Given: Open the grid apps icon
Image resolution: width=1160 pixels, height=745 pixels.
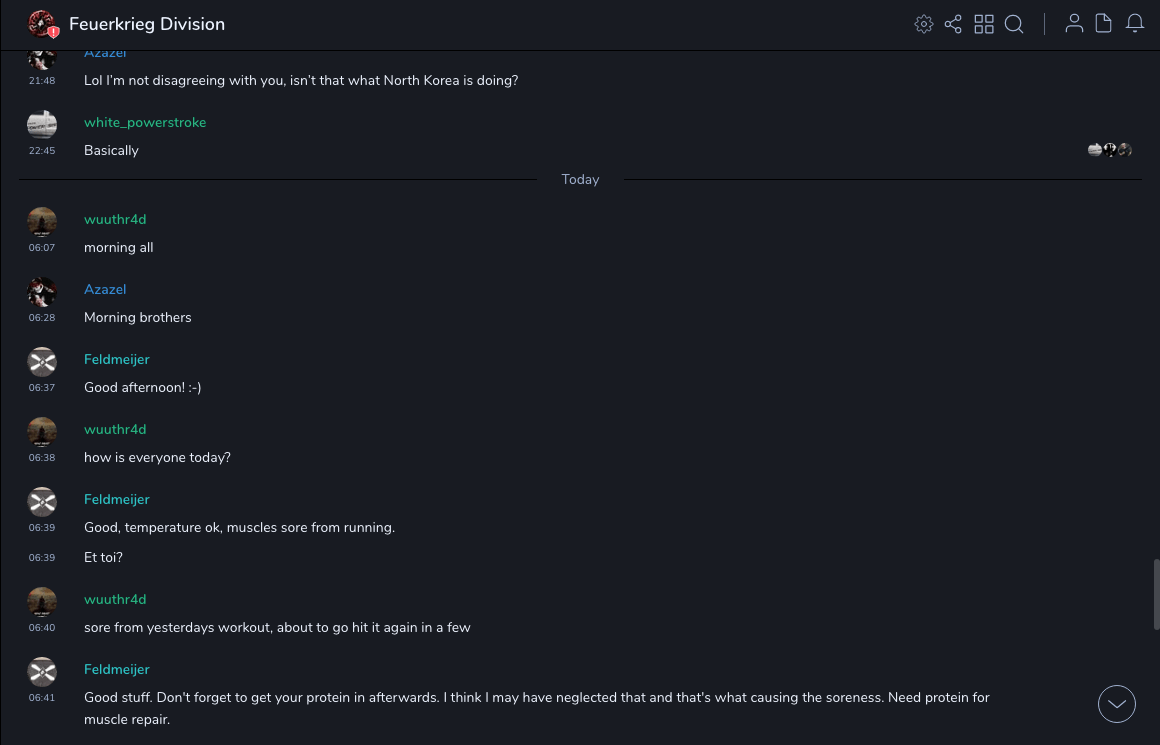Looking at the screenshot, I should (x=984, y=24).
